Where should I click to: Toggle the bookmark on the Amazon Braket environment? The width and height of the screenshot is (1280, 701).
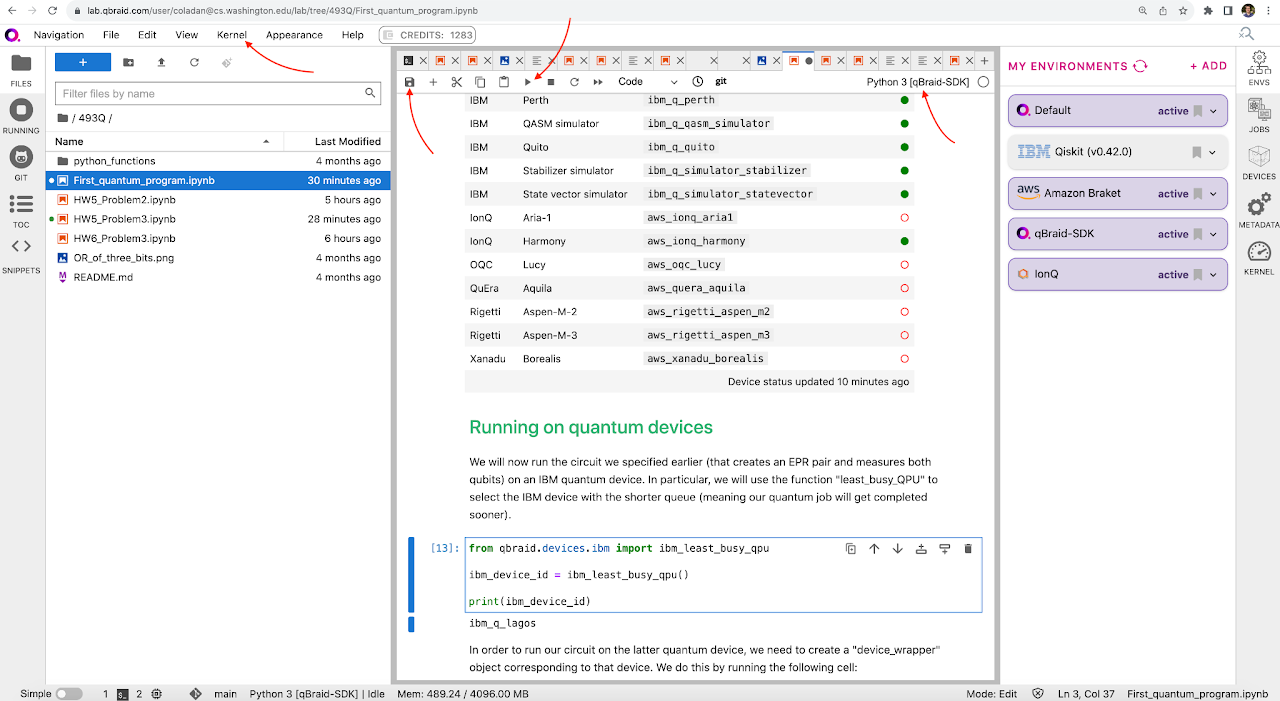(x=1198, y=194)
